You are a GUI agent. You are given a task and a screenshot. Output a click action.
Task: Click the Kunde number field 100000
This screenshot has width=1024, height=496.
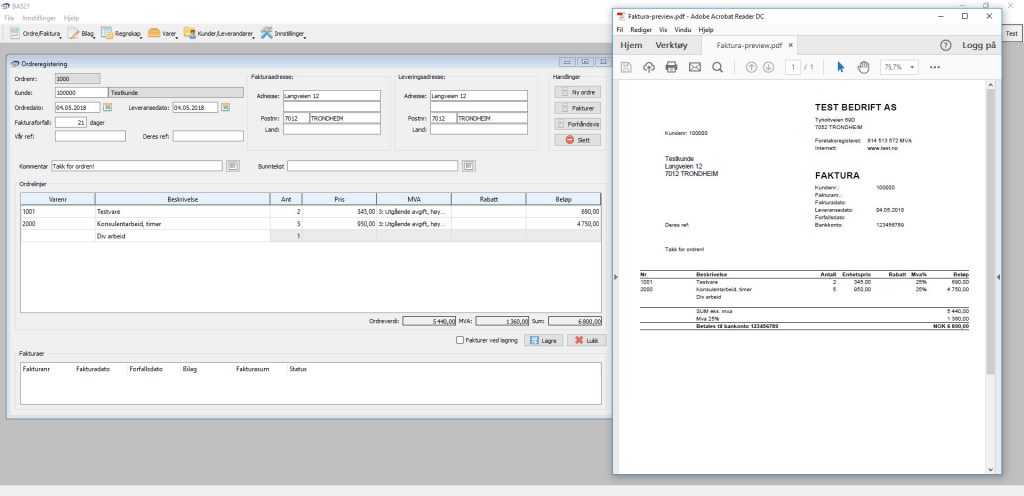[81, 93]
